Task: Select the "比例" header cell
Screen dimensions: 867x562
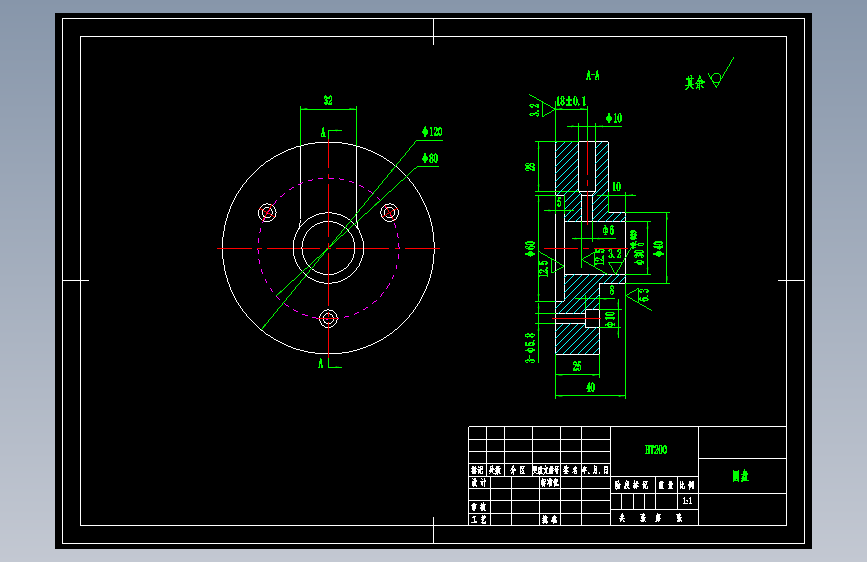Action: pyautogui.click(x=687, y=485)
